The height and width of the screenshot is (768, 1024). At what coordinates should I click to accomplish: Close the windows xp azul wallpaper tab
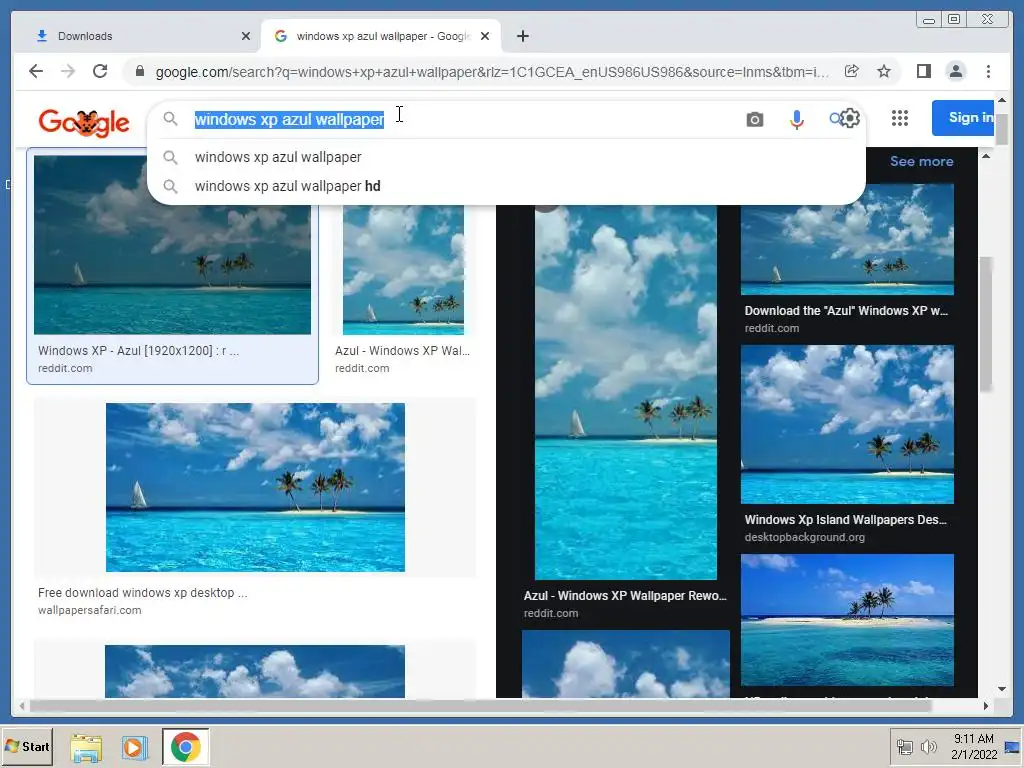tap(485, 36)
